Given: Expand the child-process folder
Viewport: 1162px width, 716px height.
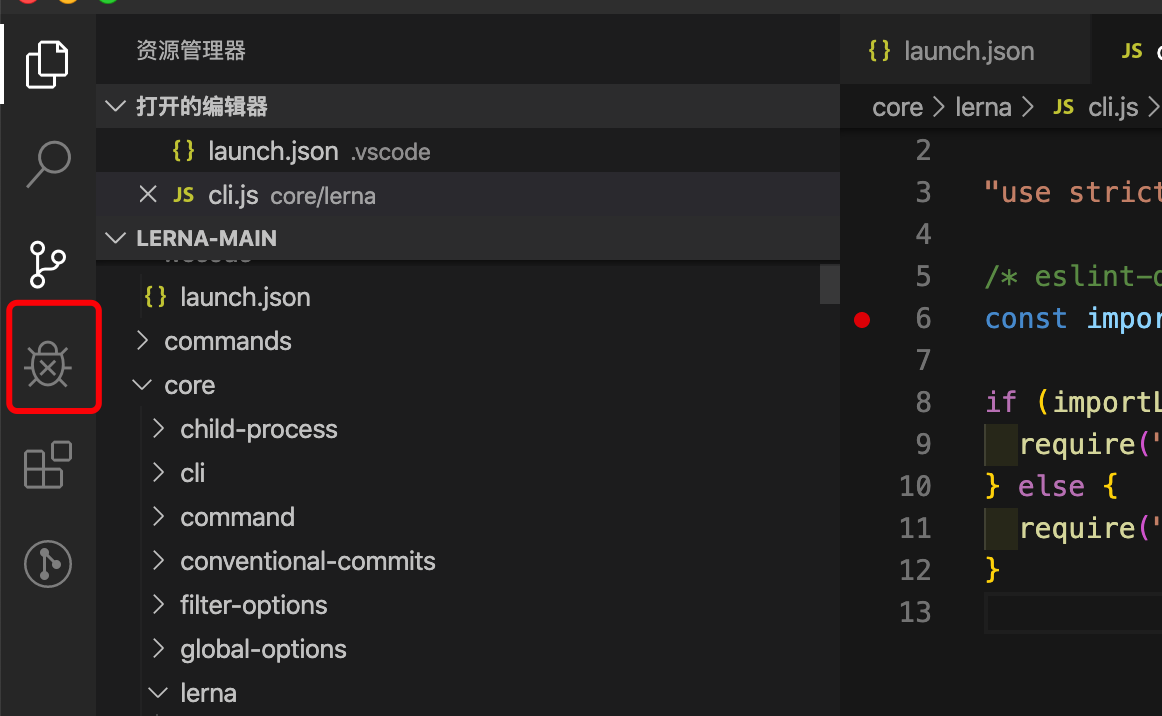Looking at the screenshot, I should 258,429.
